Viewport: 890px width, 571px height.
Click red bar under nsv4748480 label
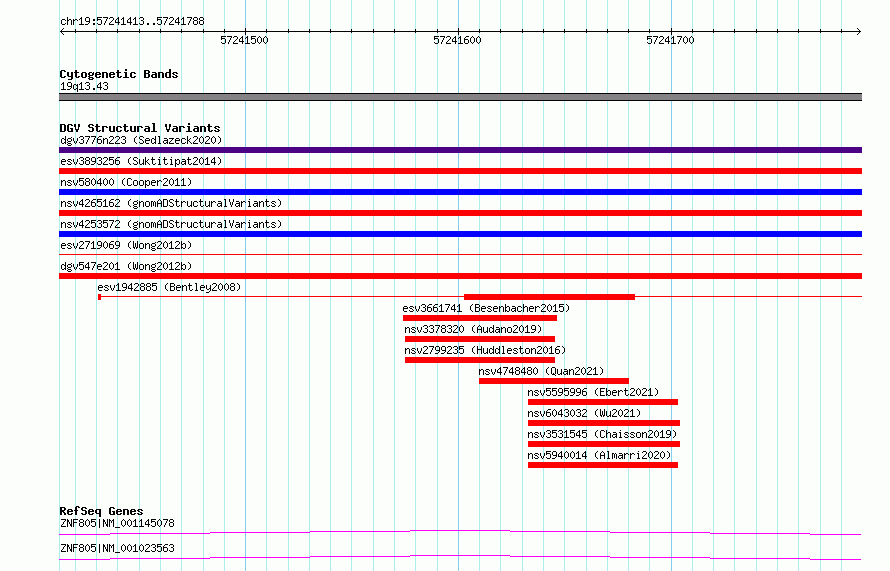tap(554, 381)
